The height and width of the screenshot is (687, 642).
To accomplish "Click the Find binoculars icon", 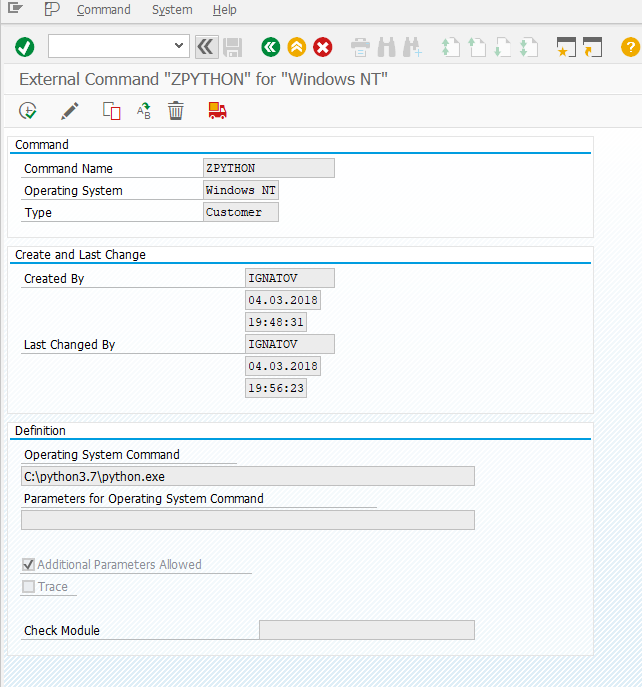I will (x=387, y=47).
